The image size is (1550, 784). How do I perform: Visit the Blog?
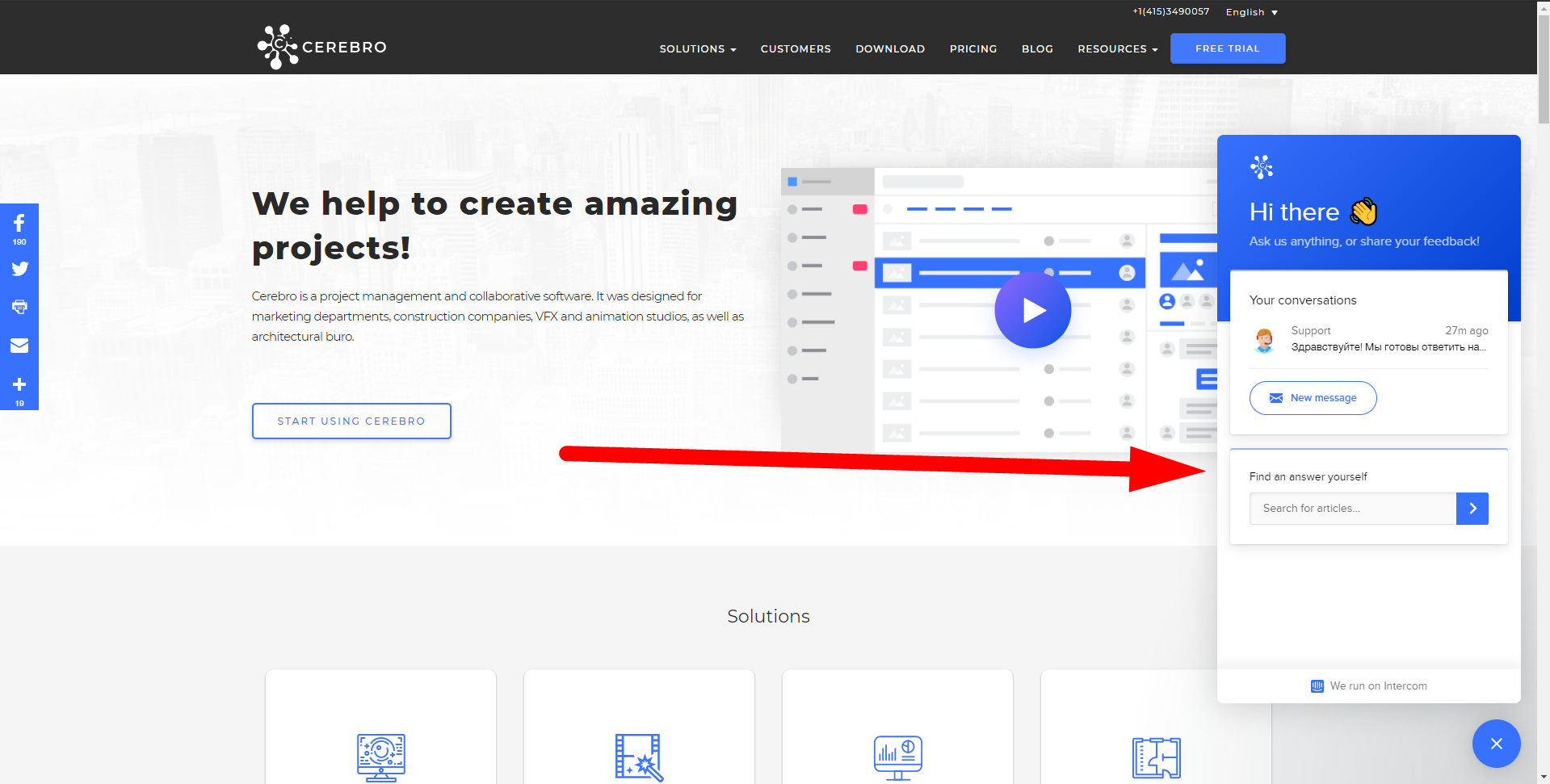(1037, 49)
